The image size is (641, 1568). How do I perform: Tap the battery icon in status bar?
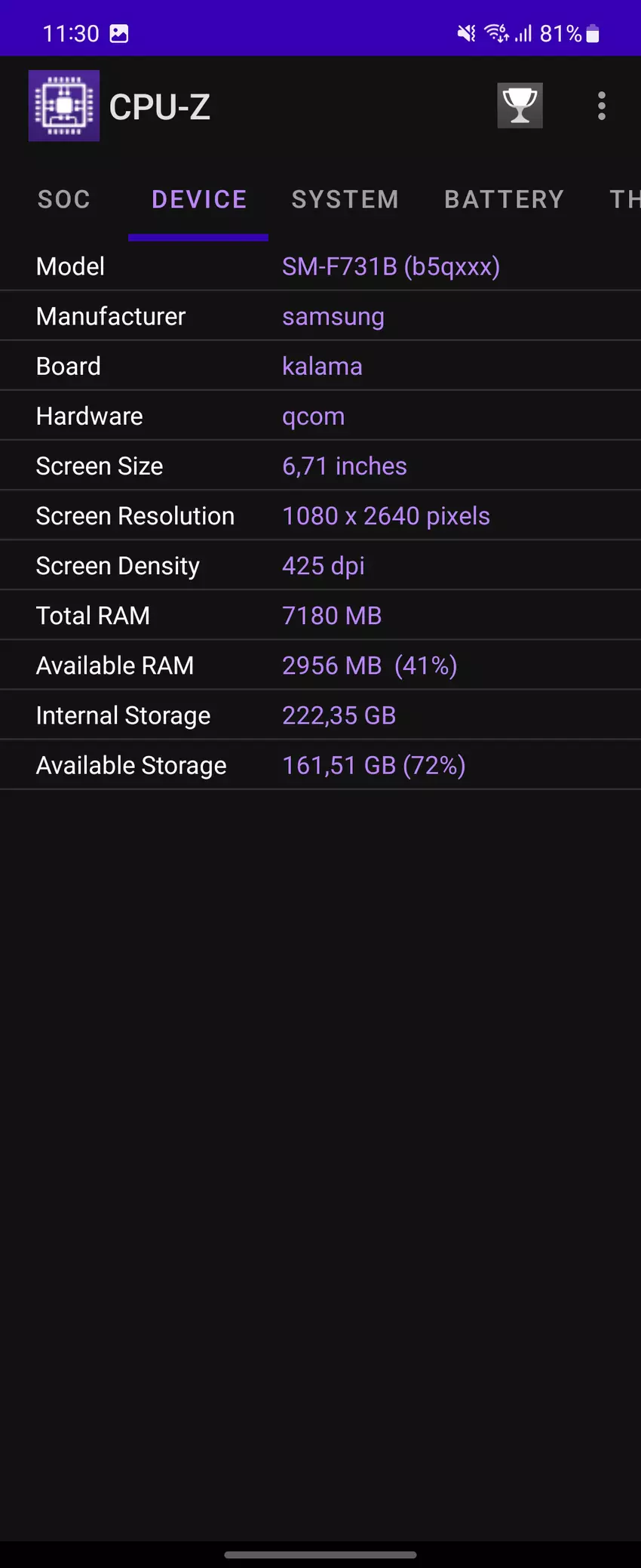tap(593, 33)
